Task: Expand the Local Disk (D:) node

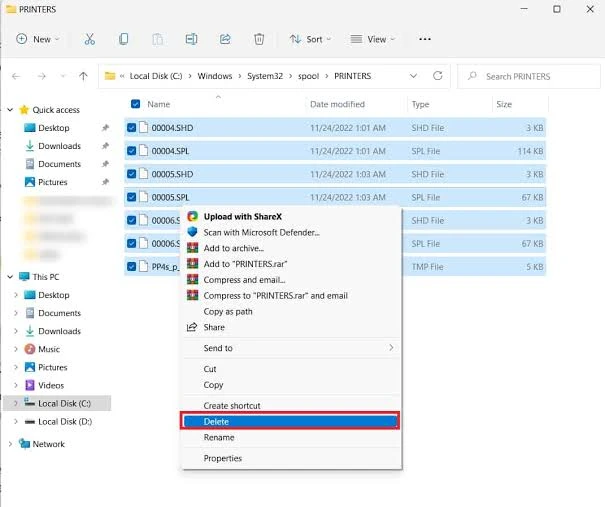Action: click(x=16, y=421)
